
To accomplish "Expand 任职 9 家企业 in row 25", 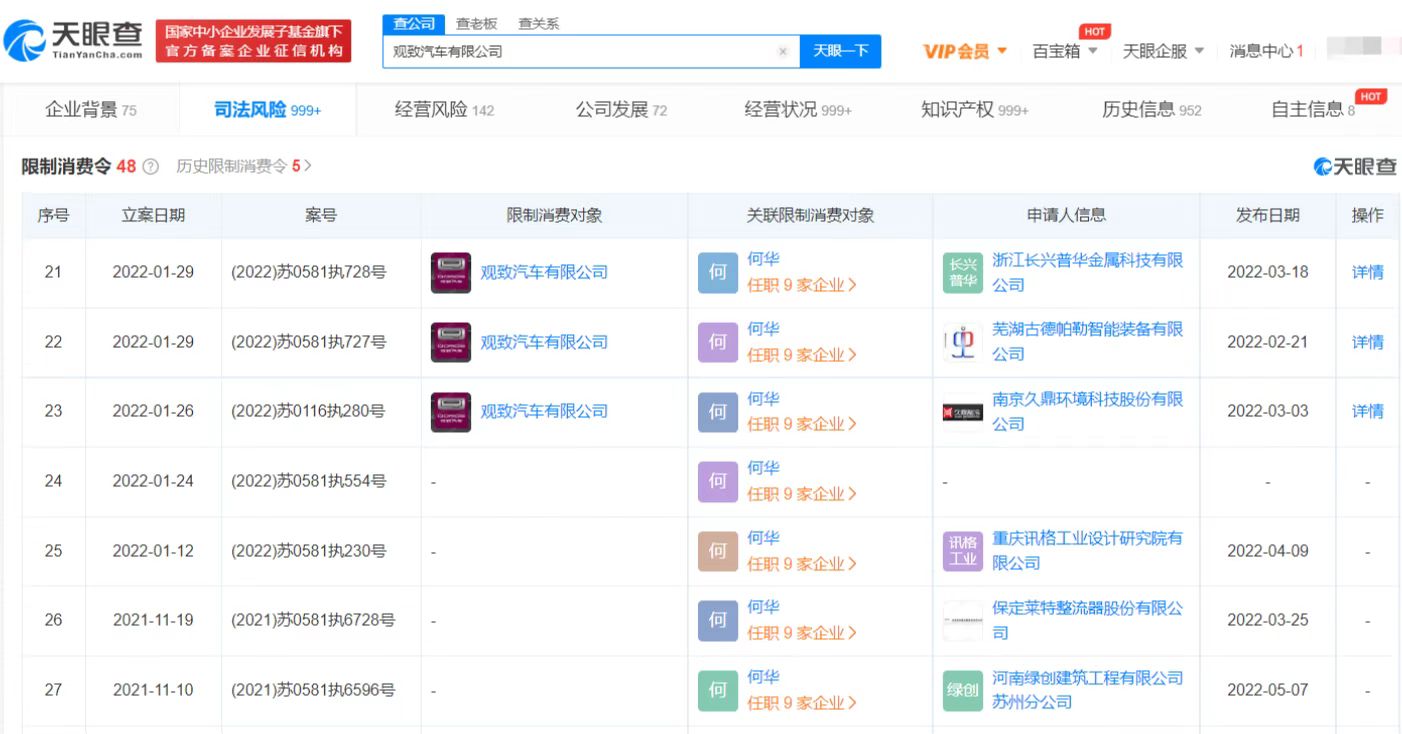I will point(802,564).
